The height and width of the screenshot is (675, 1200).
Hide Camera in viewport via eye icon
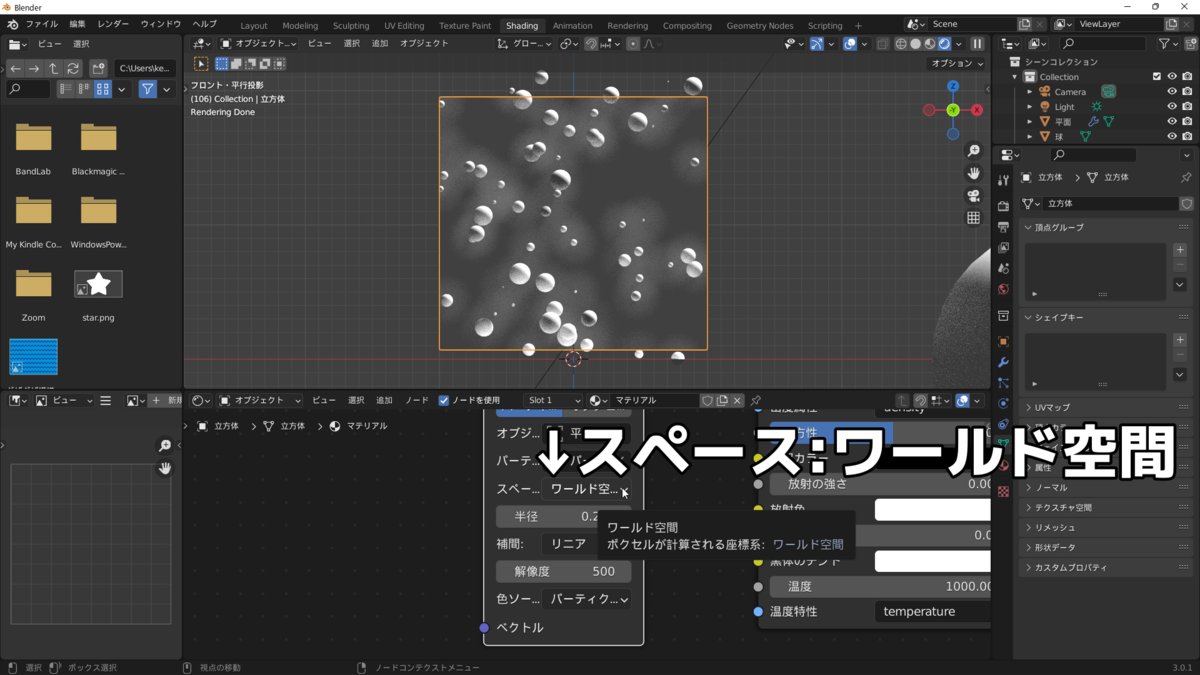point(1172,92)
